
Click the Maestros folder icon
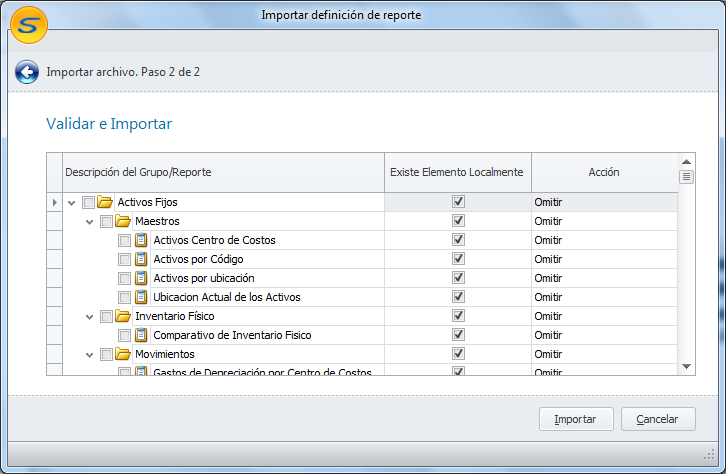tap(123, 221)
